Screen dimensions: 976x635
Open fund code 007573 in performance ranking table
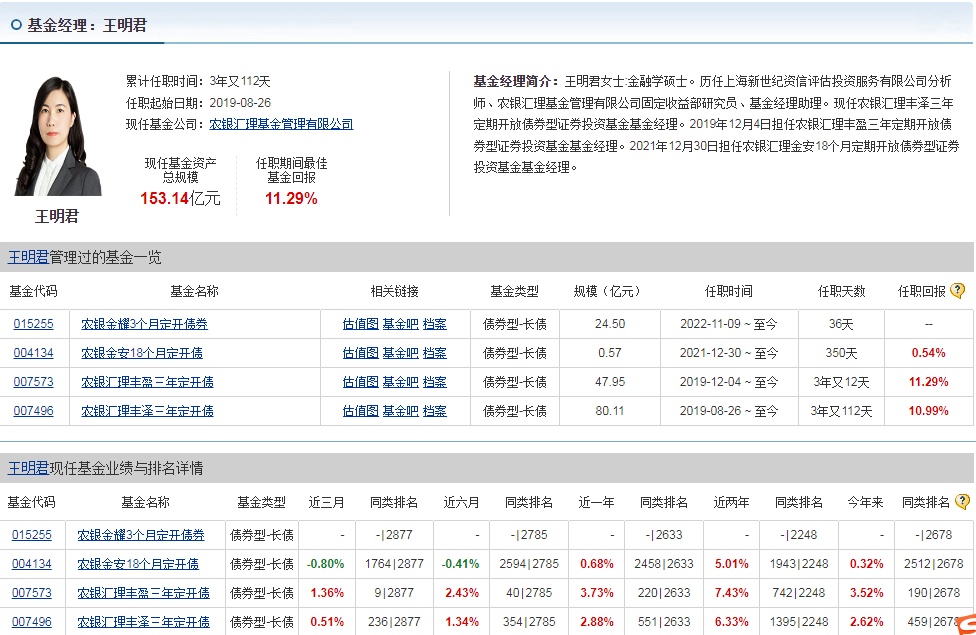click(32, 593)
